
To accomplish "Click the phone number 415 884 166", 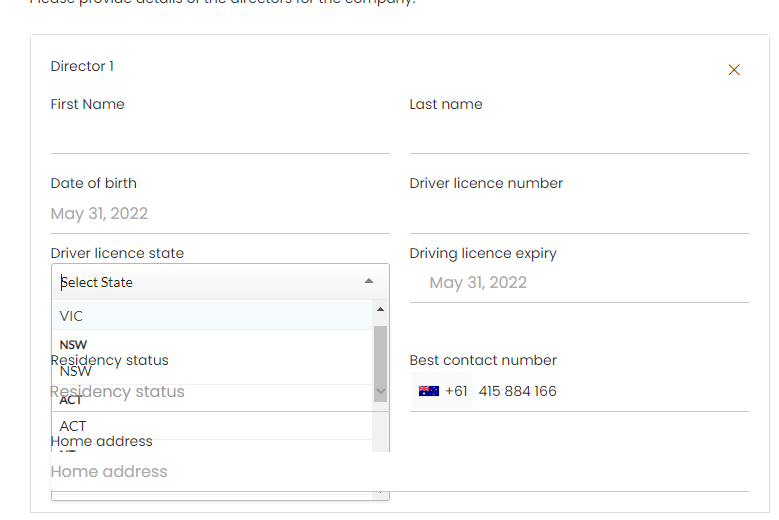I will click(x=518, y=391).
